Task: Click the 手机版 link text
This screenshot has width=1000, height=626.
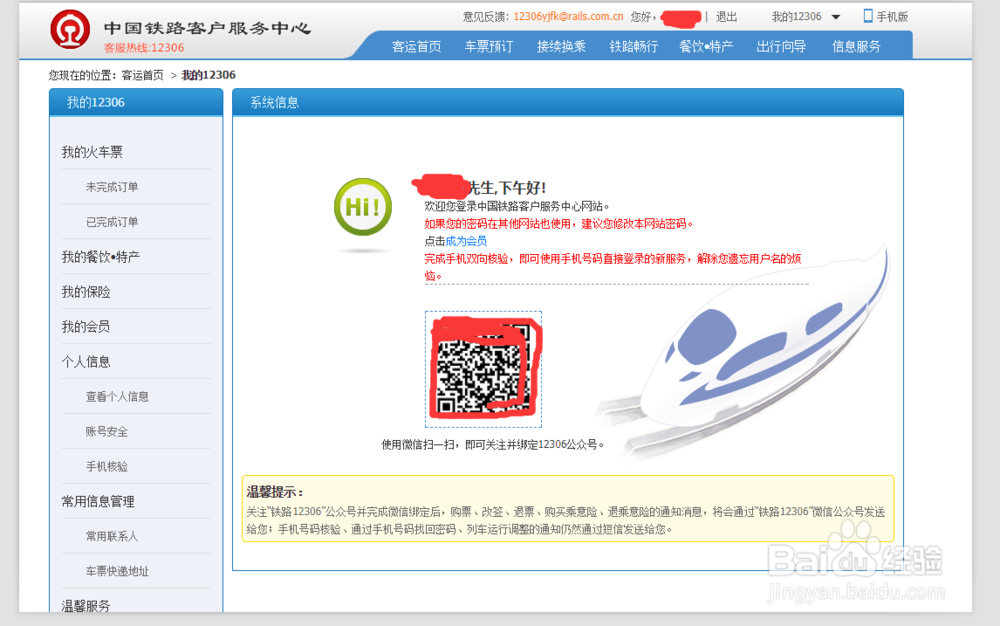Action: point(892,17)
